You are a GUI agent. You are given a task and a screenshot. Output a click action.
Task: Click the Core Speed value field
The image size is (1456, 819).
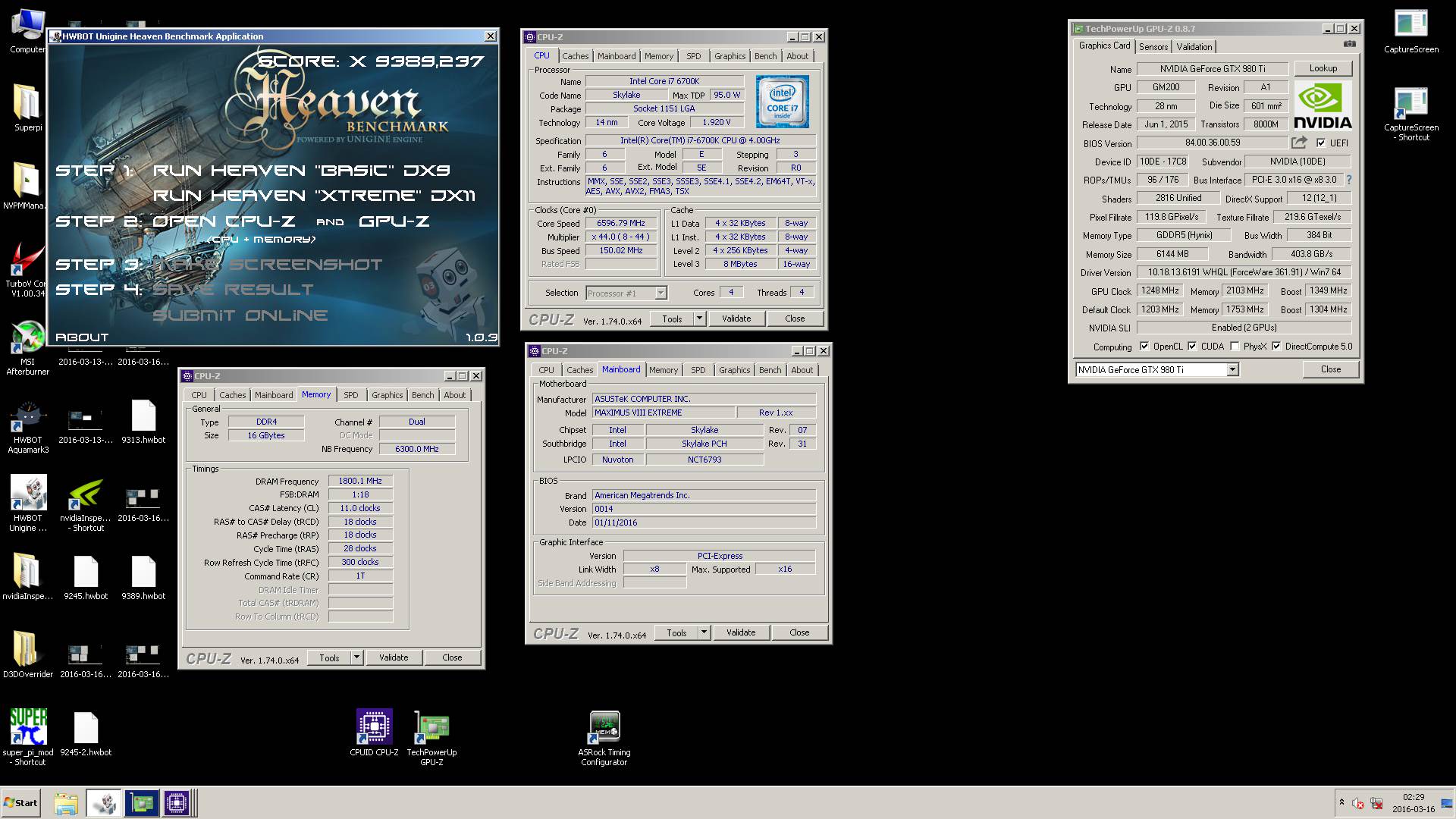click(621, 223)
